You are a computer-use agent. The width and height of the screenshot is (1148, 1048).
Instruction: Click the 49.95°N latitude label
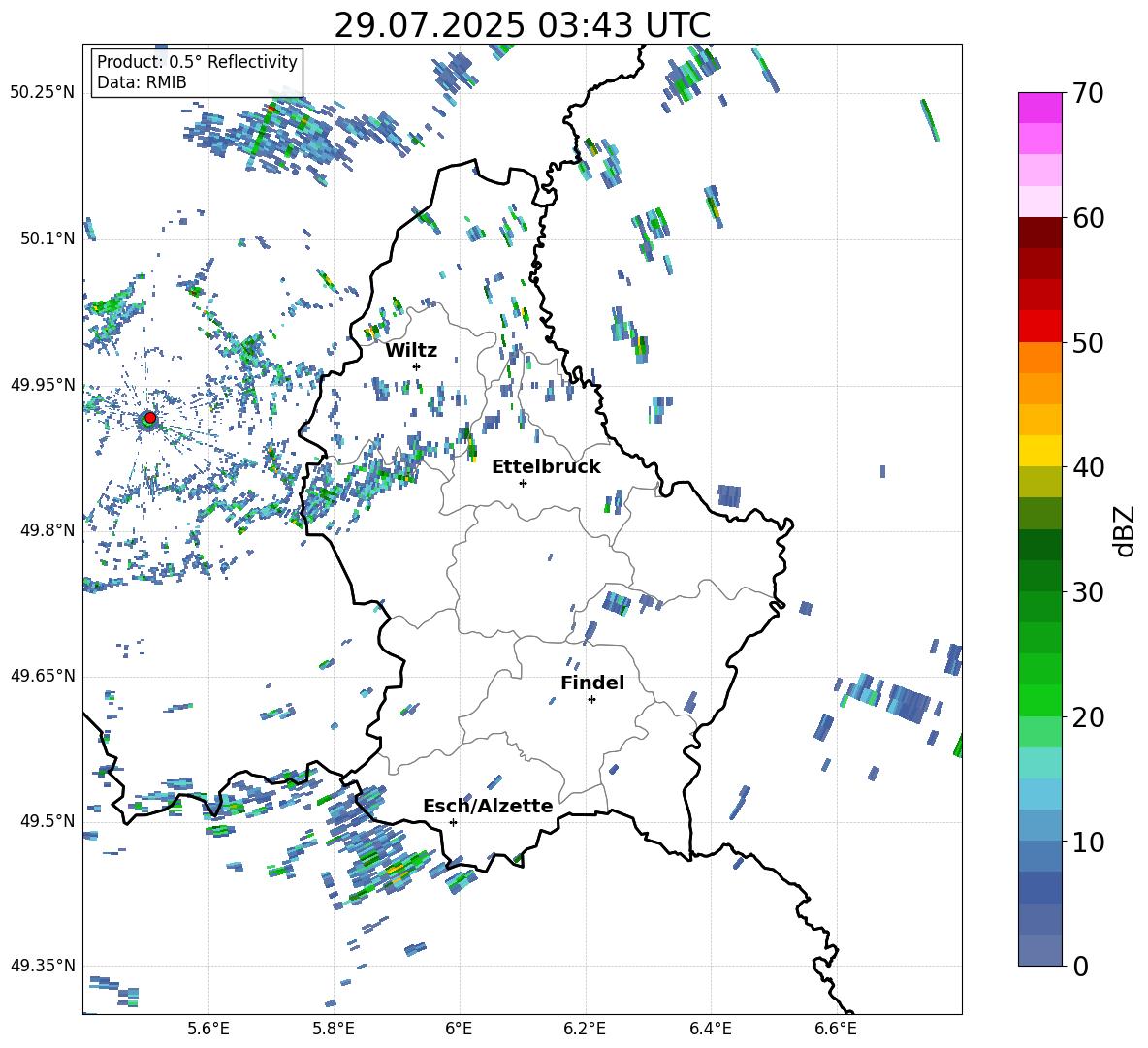coord(43,384)
